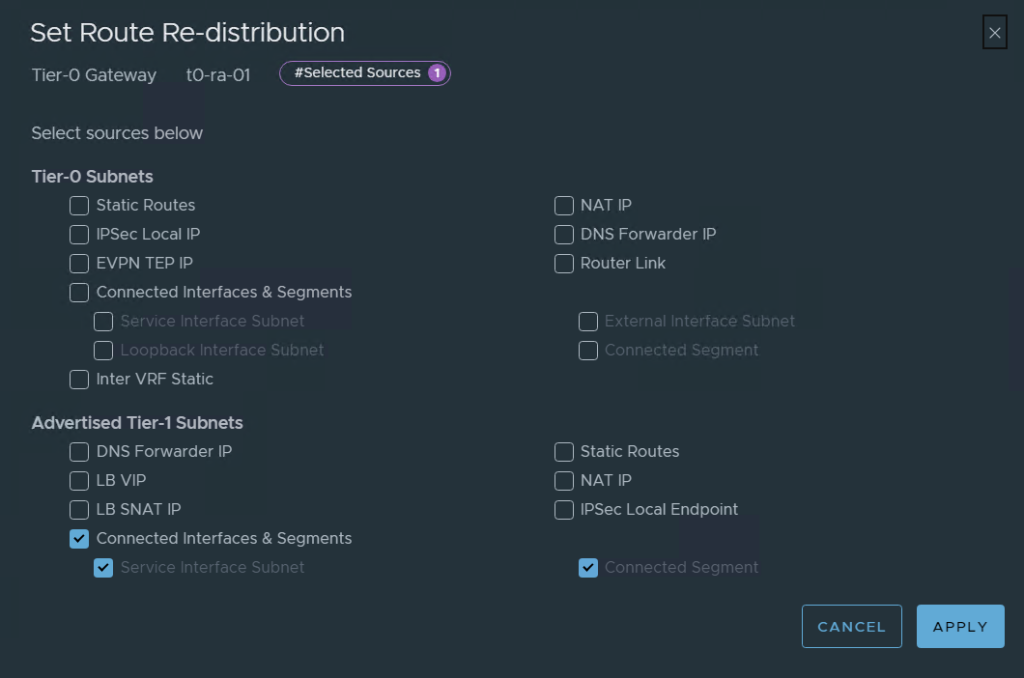Check the LB VIP checkbox
The width and height of the screenshot is (1024, 678).
pyautogui.click(x=79, y=480)
